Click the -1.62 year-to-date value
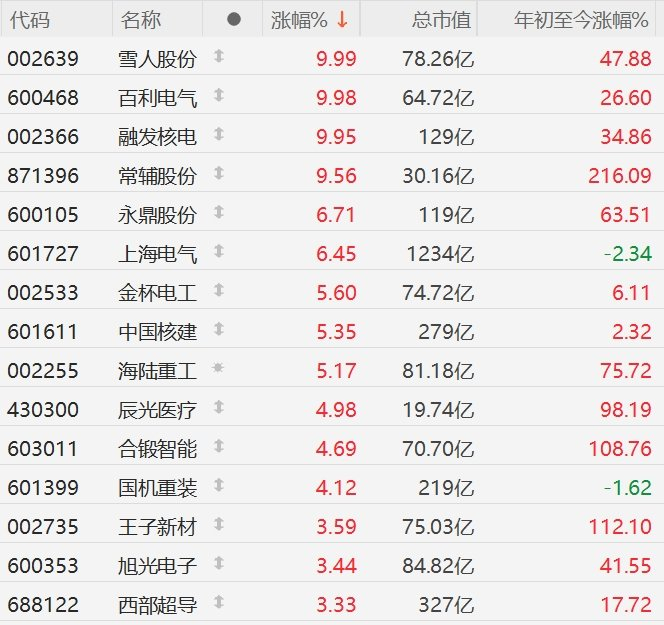This screenshot has width=664, height=625. [x=628, y=488]
